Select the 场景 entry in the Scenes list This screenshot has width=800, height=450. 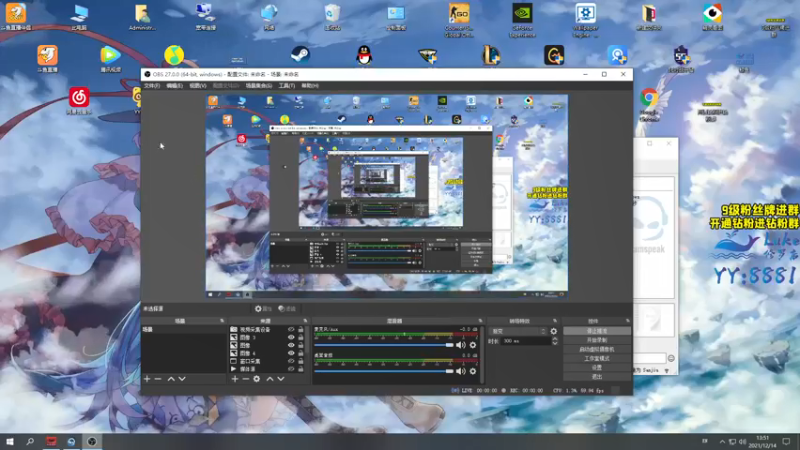[x=184, y=330]
